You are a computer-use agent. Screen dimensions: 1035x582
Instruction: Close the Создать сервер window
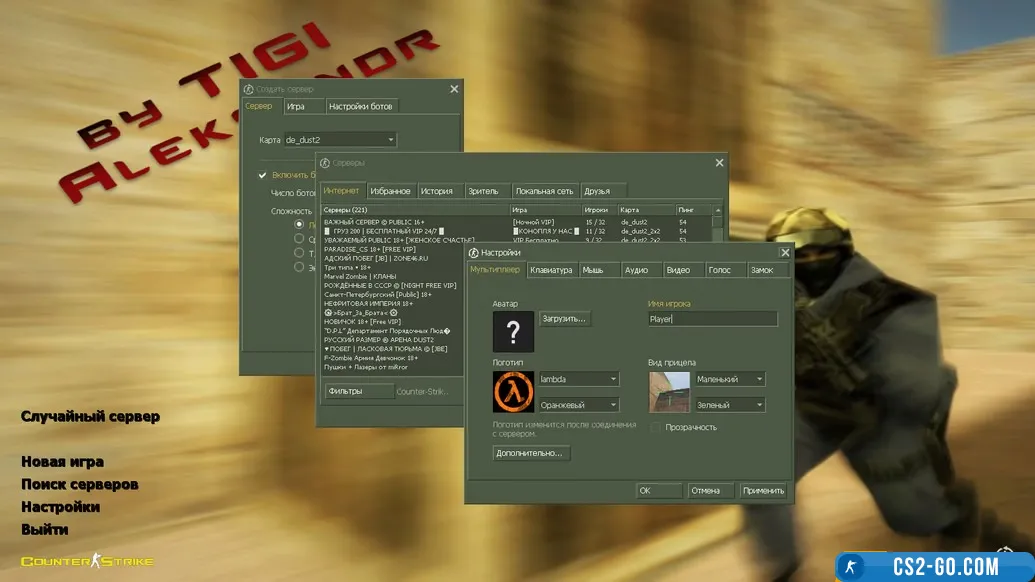[454, 89]
